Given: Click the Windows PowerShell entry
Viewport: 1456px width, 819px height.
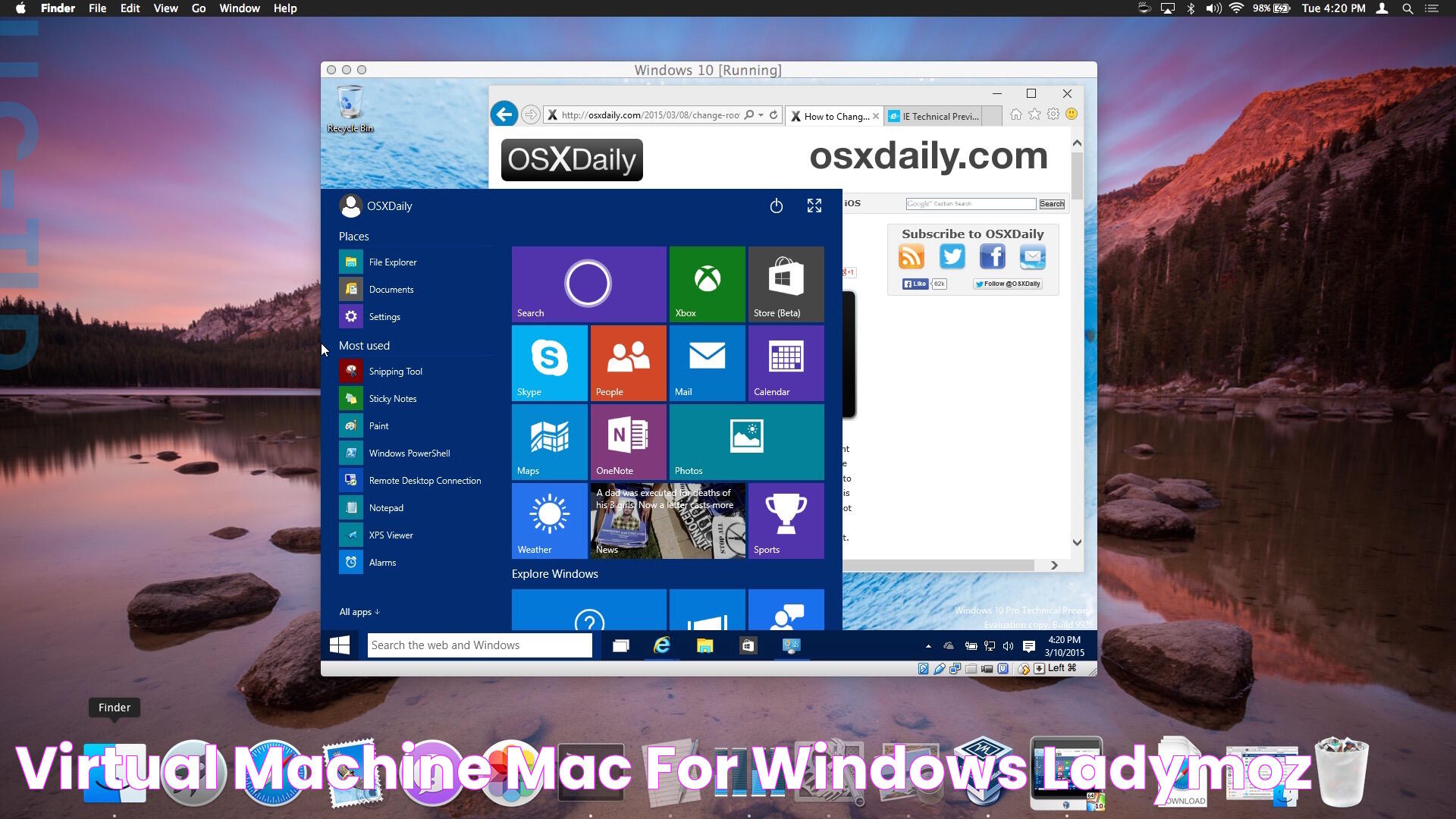Looking at the screenshot, I should coord(409,453).
